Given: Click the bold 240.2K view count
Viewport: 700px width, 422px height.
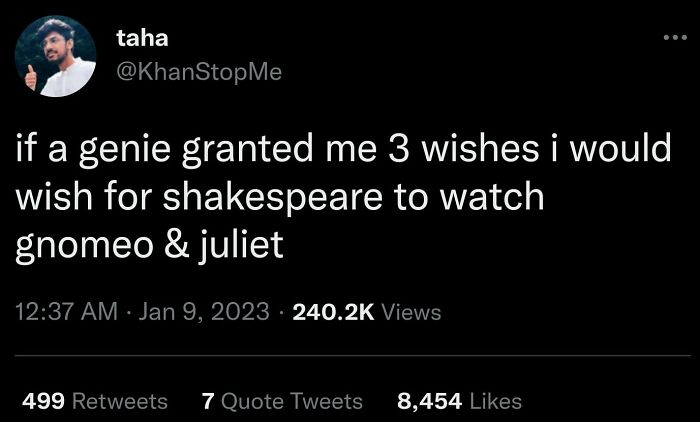Looking at the screenshot, I should [x=333, y=312].
